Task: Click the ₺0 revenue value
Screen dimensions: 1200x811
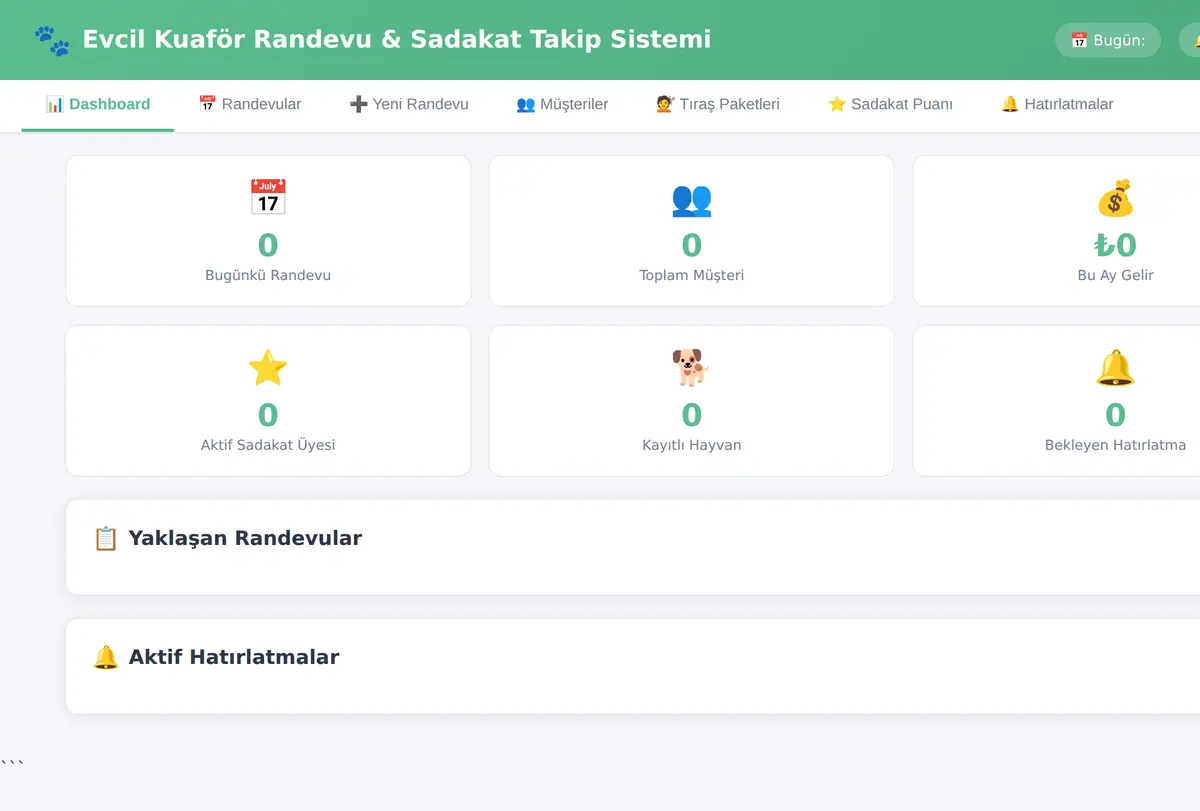Action: pos(1115,245)
